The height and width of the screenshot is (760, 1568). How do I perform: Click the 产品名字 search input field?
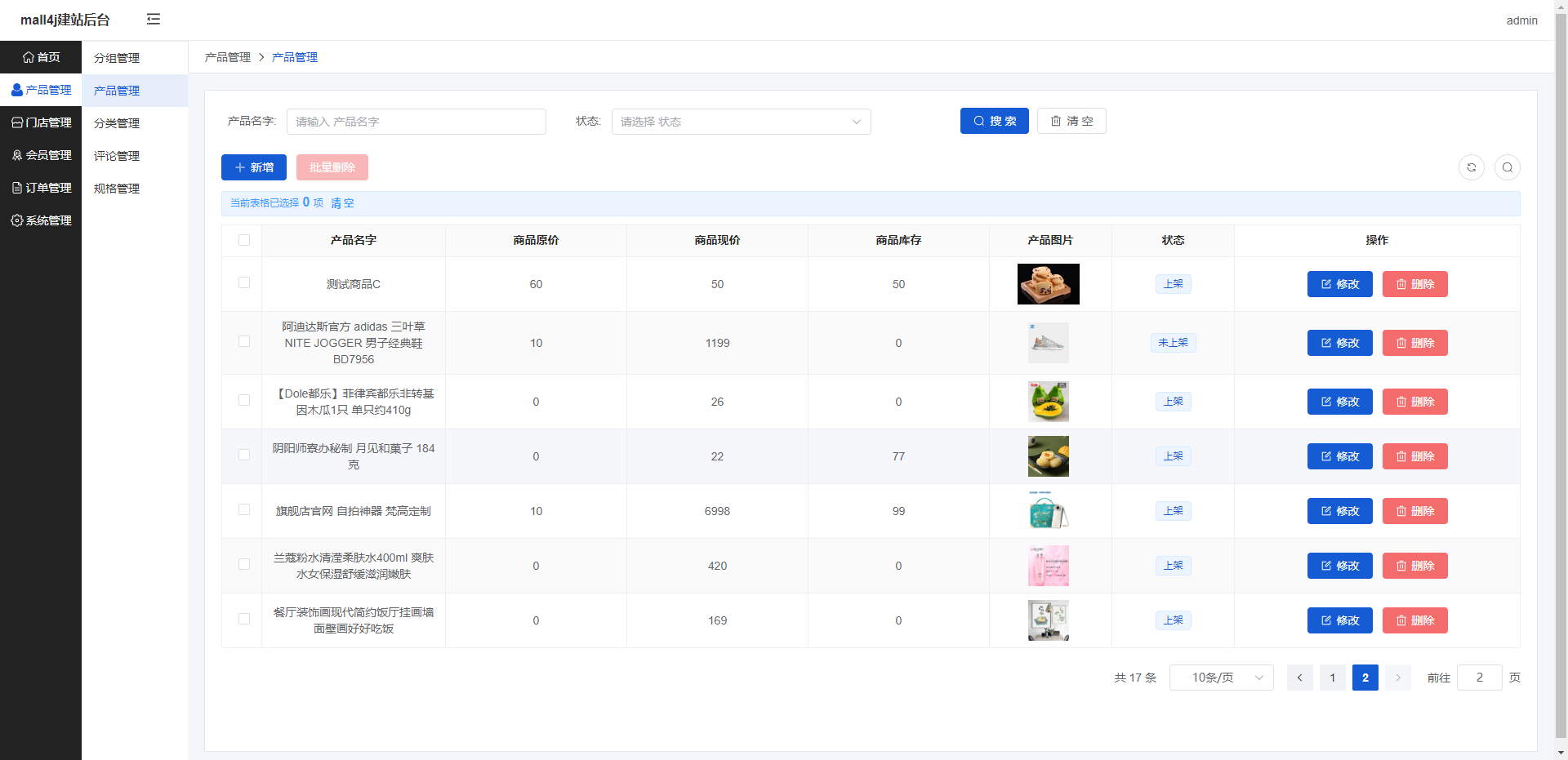(x=416, y=122)
